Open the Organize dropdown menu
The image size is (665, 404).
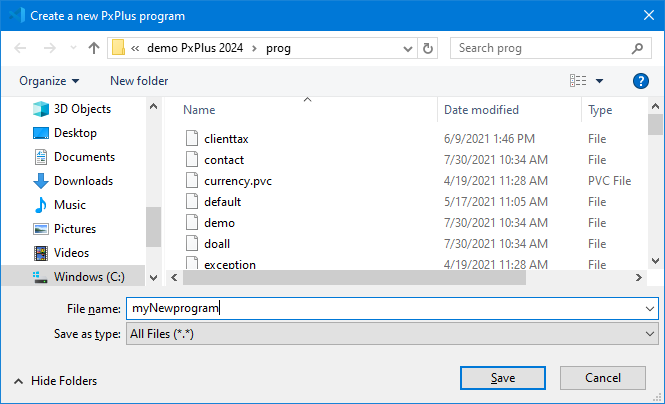pyautogui.click(x=48, y=81)
